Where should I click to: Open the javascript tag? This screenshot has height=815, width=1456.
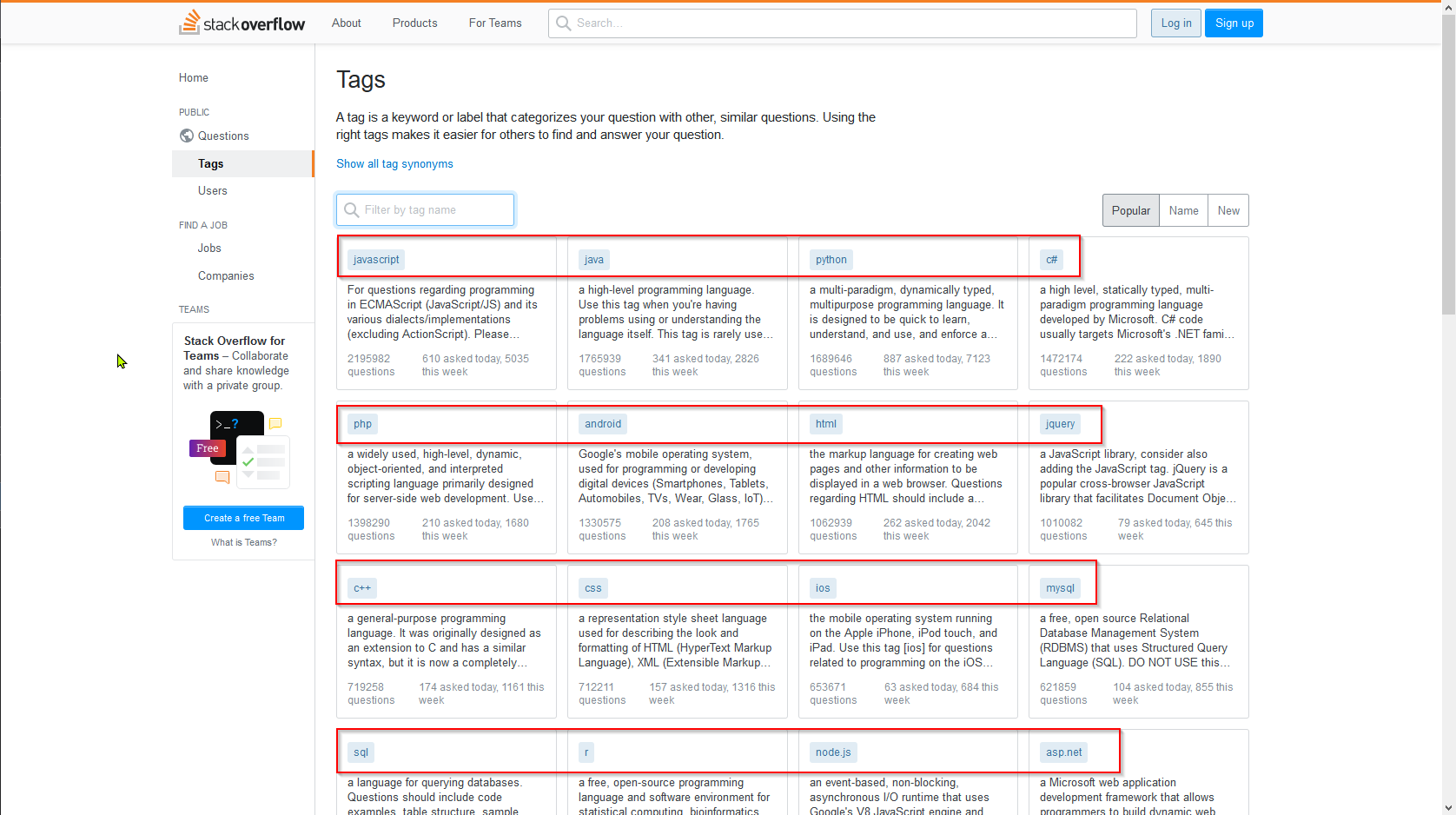[376, 260]
